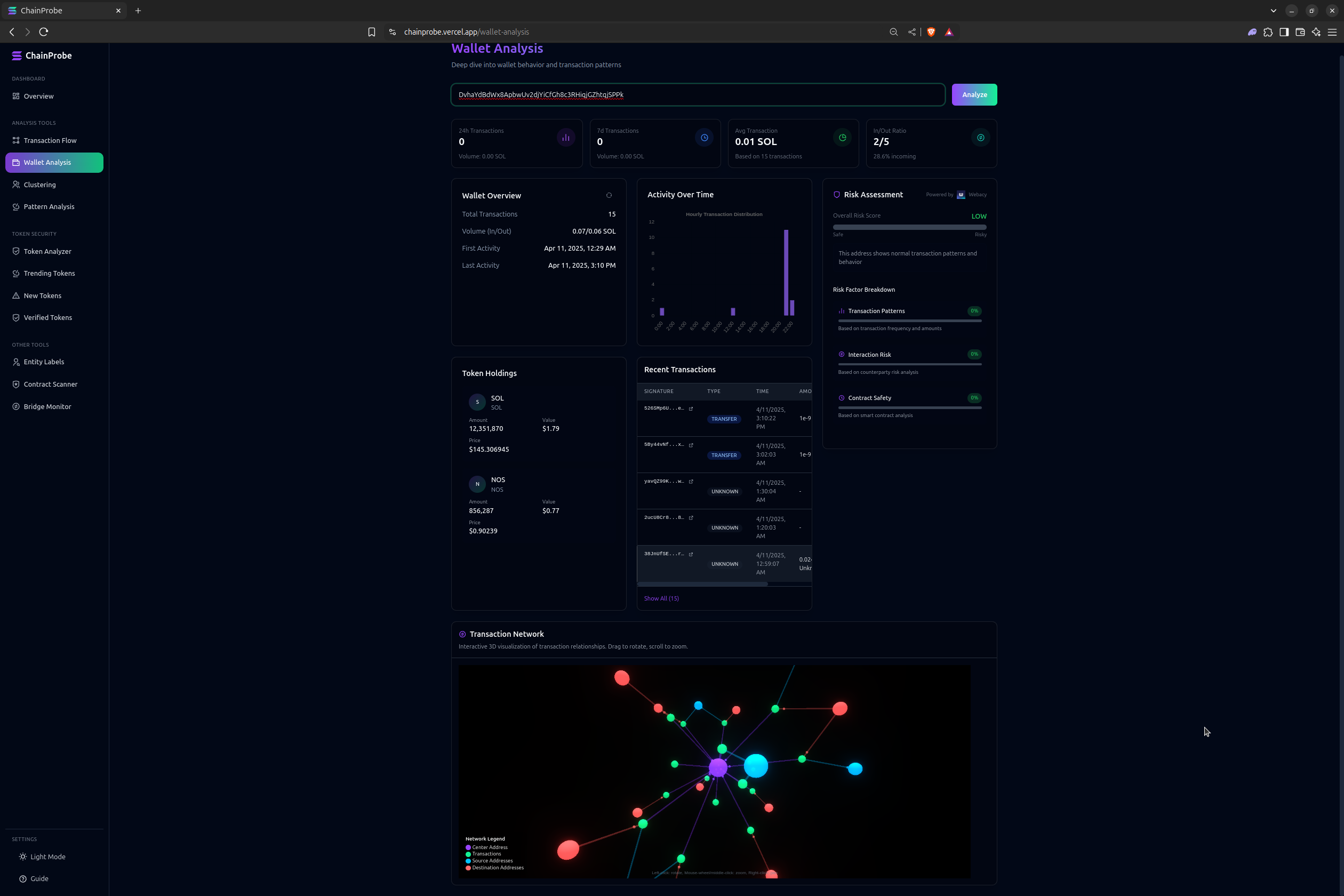Click Avg Transaction pie icon
Screen dimensions: 1344x896
click(x=842, y=138)
